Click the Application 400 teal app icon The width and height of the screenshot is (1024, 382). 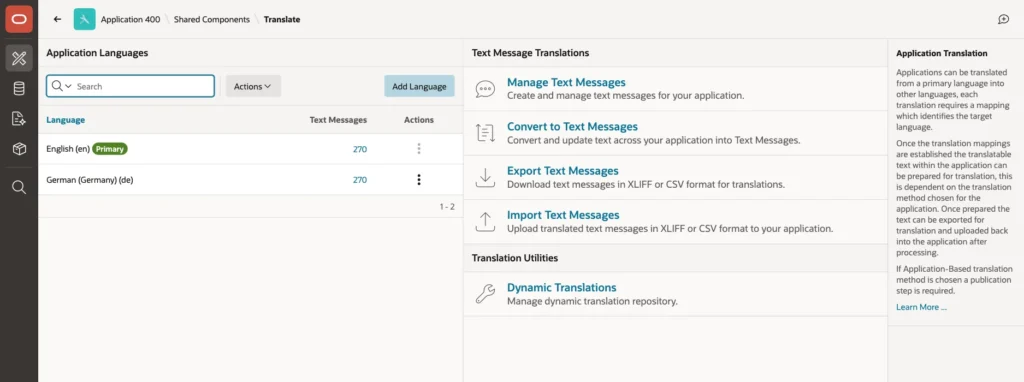click(84, 20)
